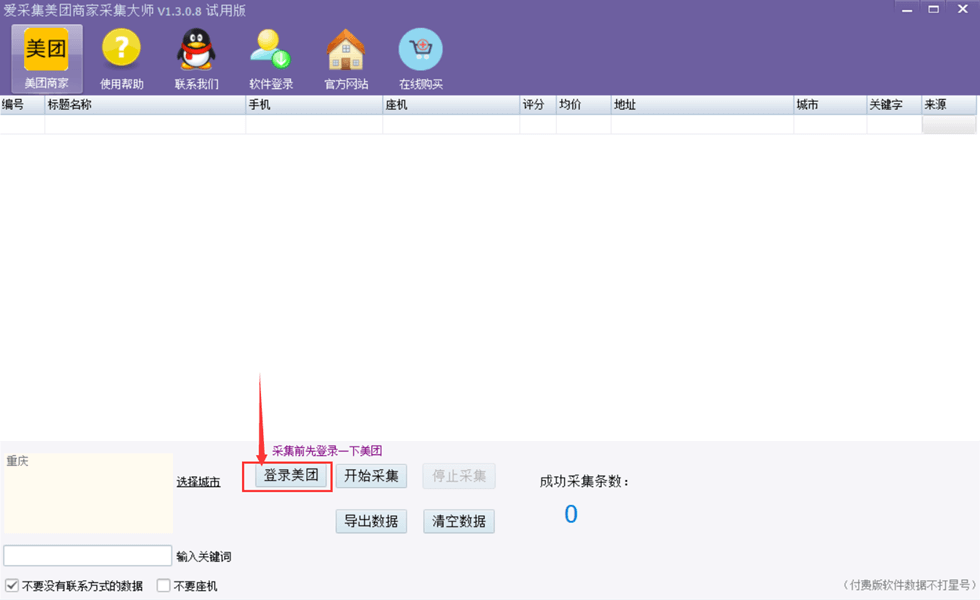980x600 pixels.
Task: Open the 官方网站 house icon
Action: click(346, 59)
